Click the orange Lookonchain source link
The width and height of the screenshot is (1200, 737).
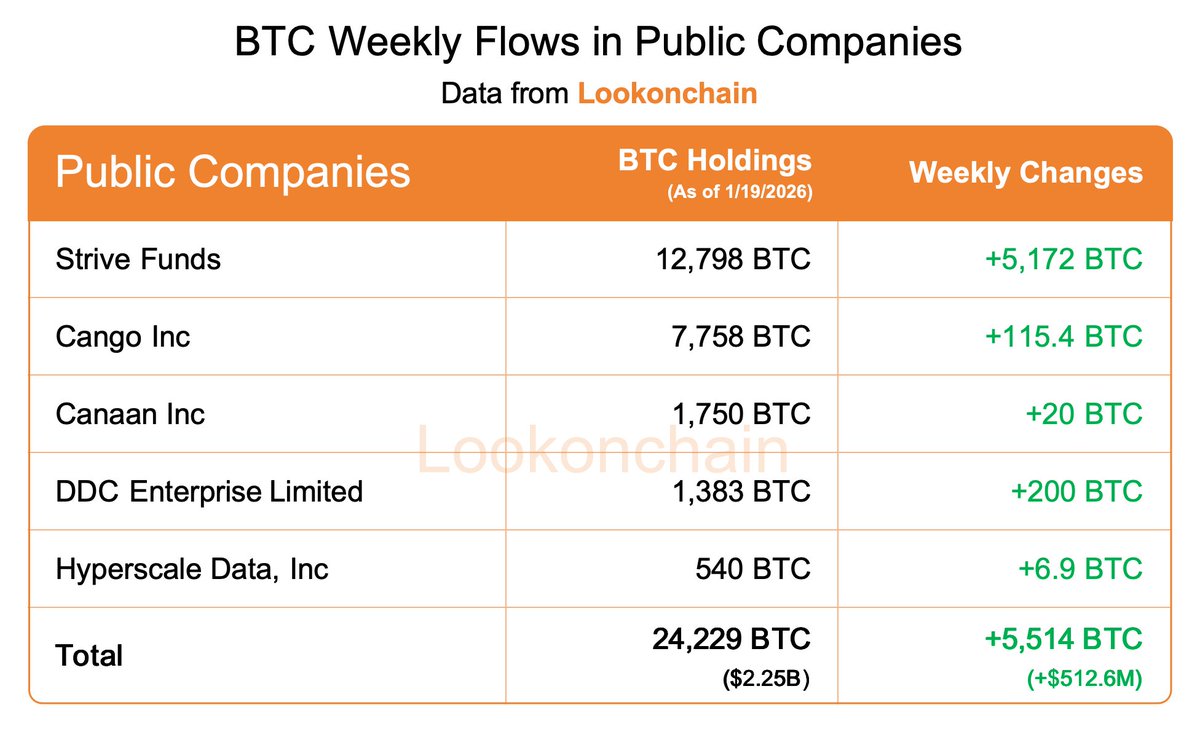point(667,94)
